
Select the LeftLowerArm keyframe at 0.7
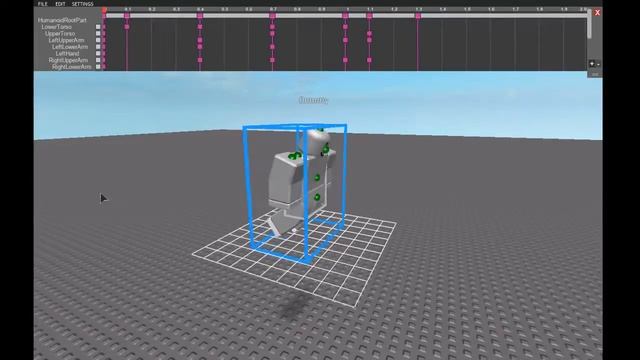coord(272,47)
